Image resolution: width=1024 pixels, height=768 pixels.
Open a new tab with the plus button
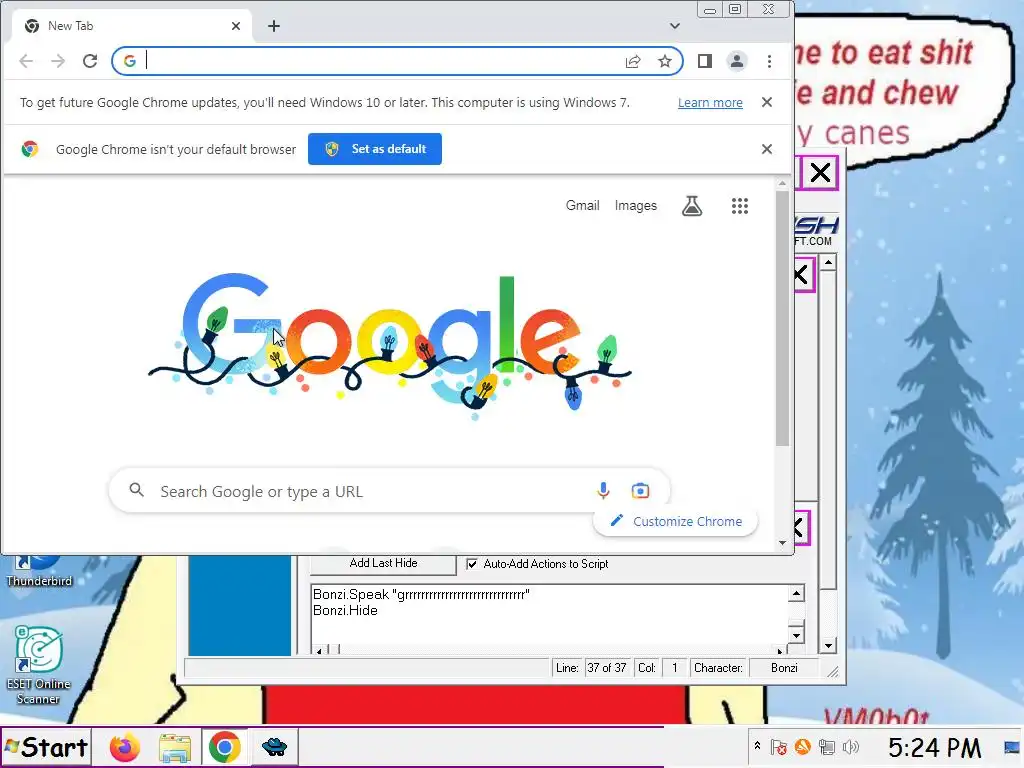pos(274,26)
